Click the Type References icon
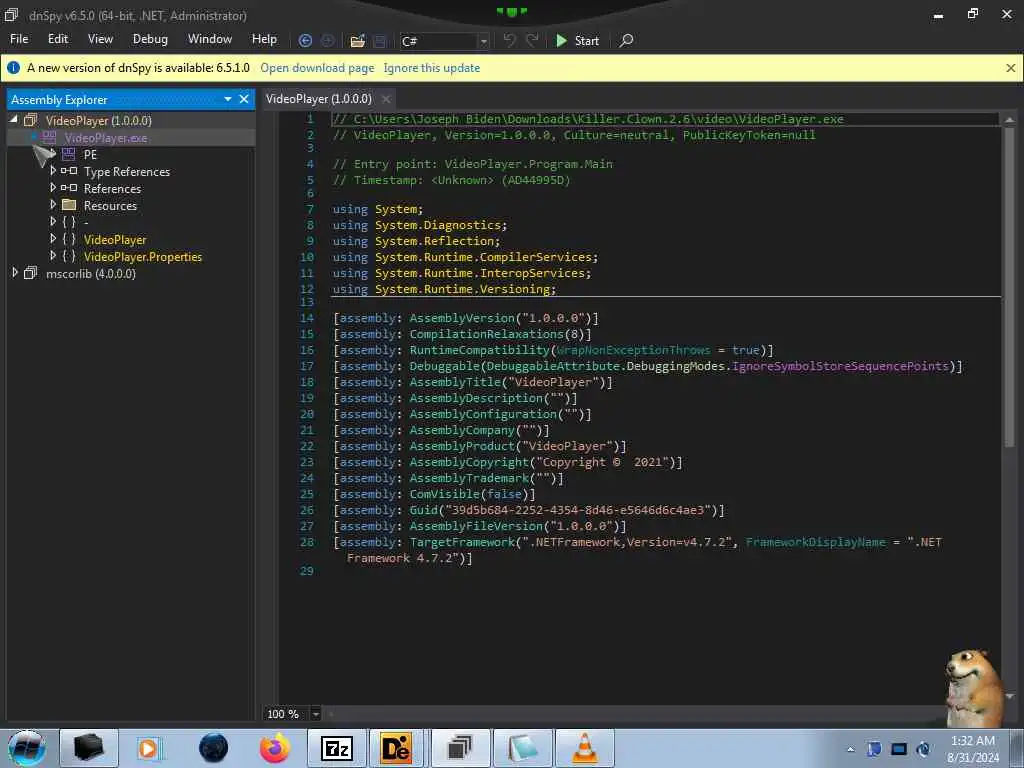The image size is (1024, 768). click(x=69, y=171)
